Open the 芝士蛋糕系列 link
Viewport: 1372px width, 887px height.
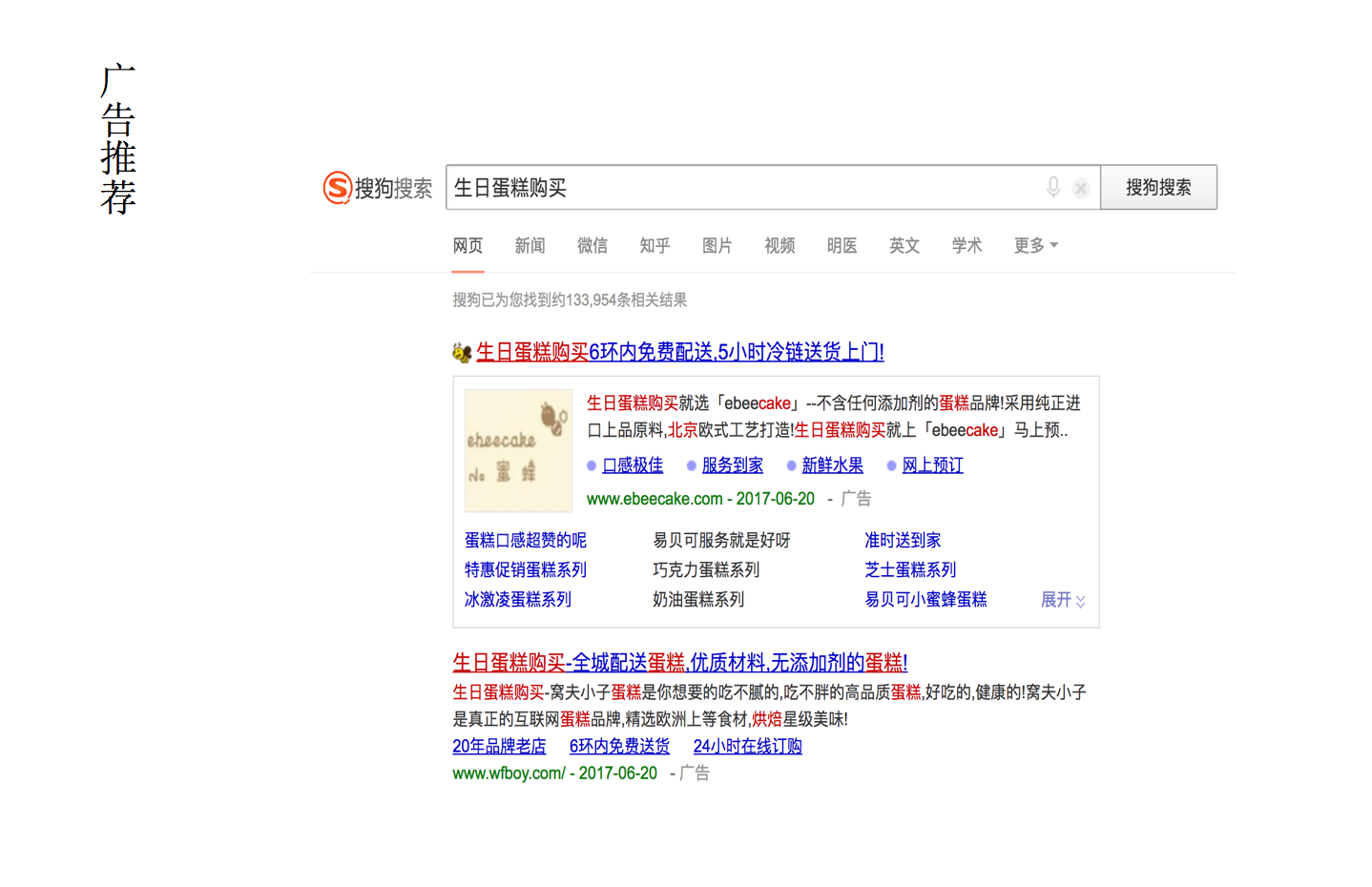click(910, 570)
